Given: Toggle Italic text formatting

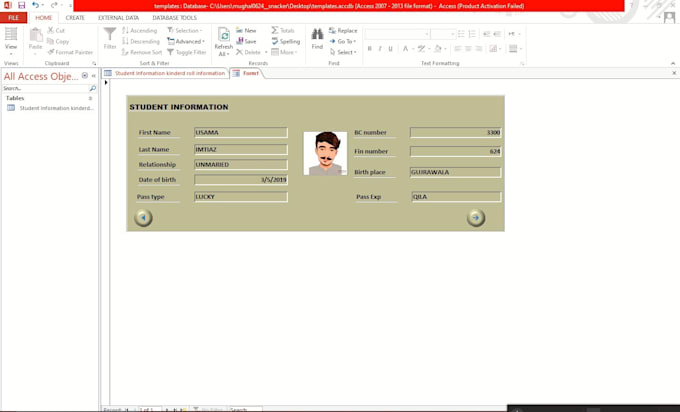Looking at the screenshot, I should click(380, 49).
